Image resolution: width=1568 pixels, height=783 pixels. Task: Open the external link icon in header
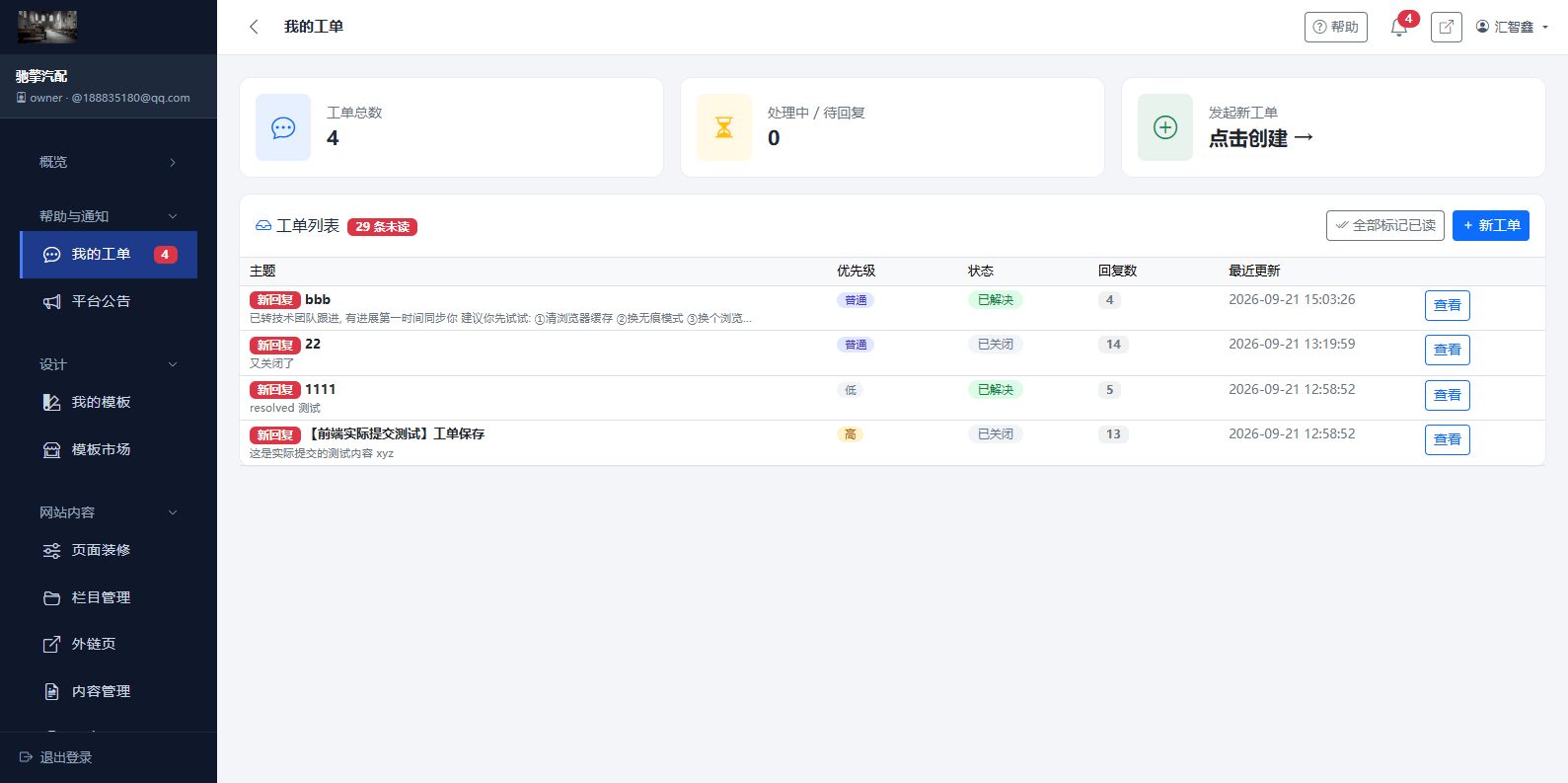1446,27
